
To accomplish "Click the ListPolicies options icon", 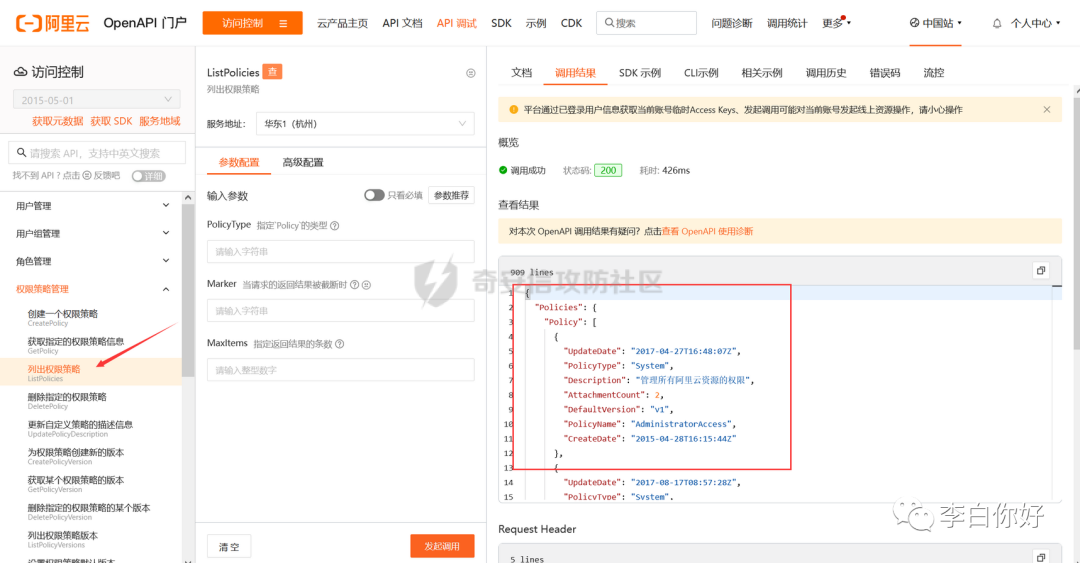I will [x=470, y=73].
